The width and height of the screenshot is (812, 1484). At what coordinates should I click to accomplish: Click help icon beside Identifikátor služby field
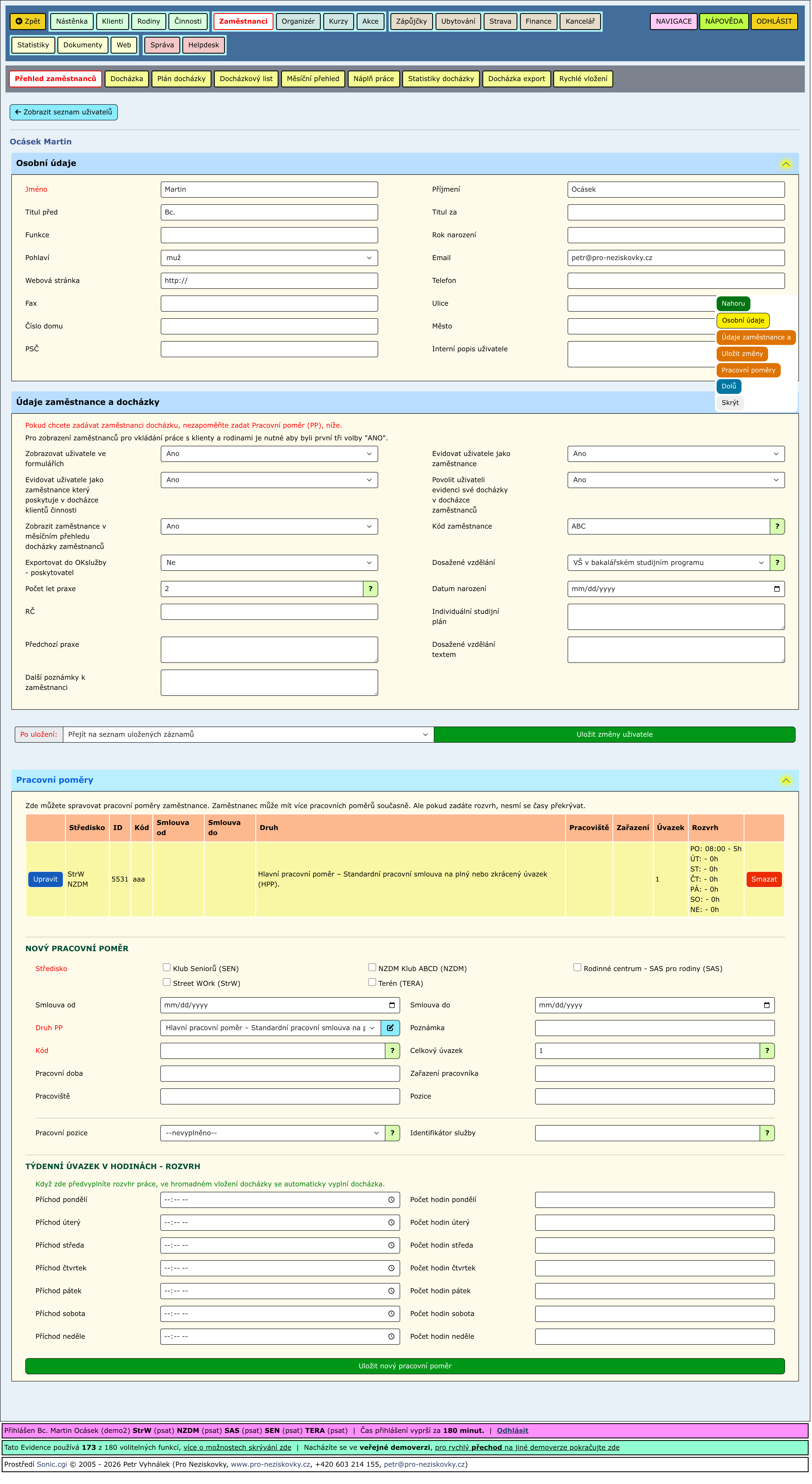[767, 1133]
